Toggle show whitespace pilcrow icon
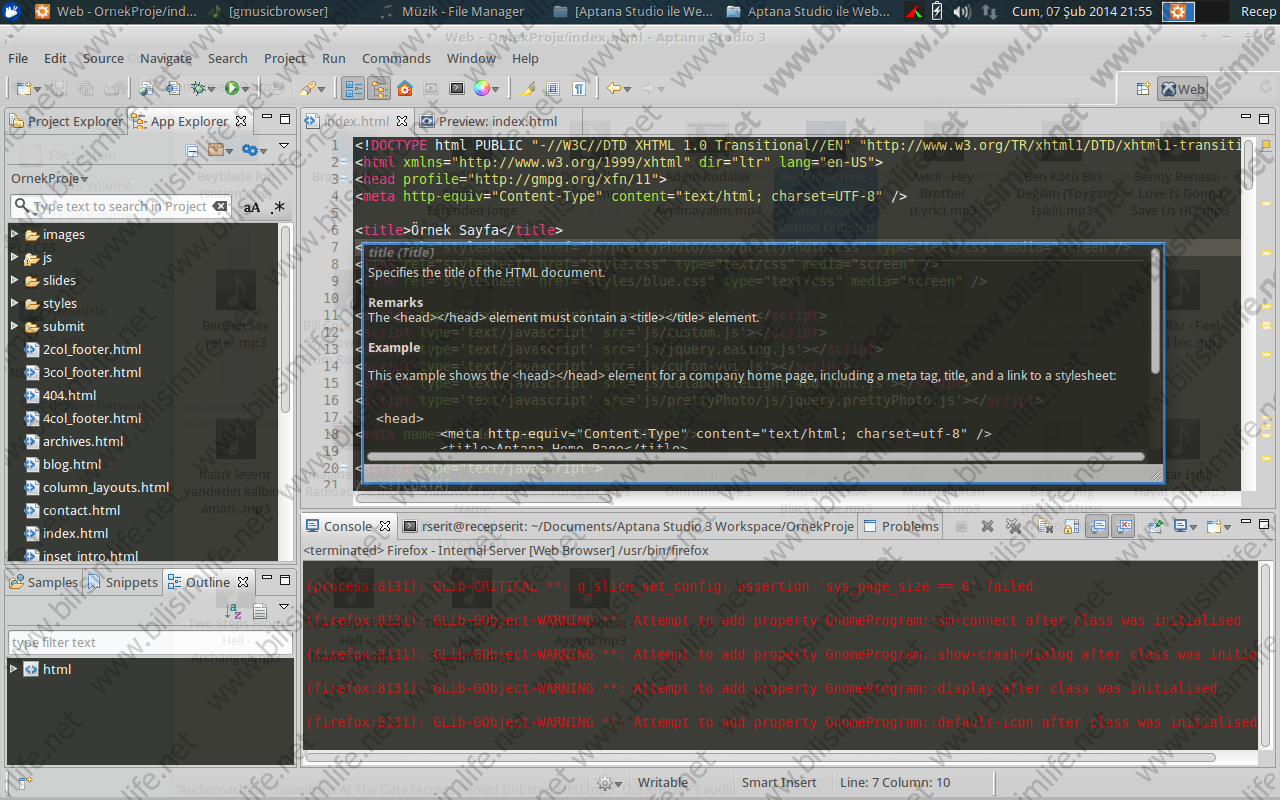1280x800 pixels. [578, 88]
